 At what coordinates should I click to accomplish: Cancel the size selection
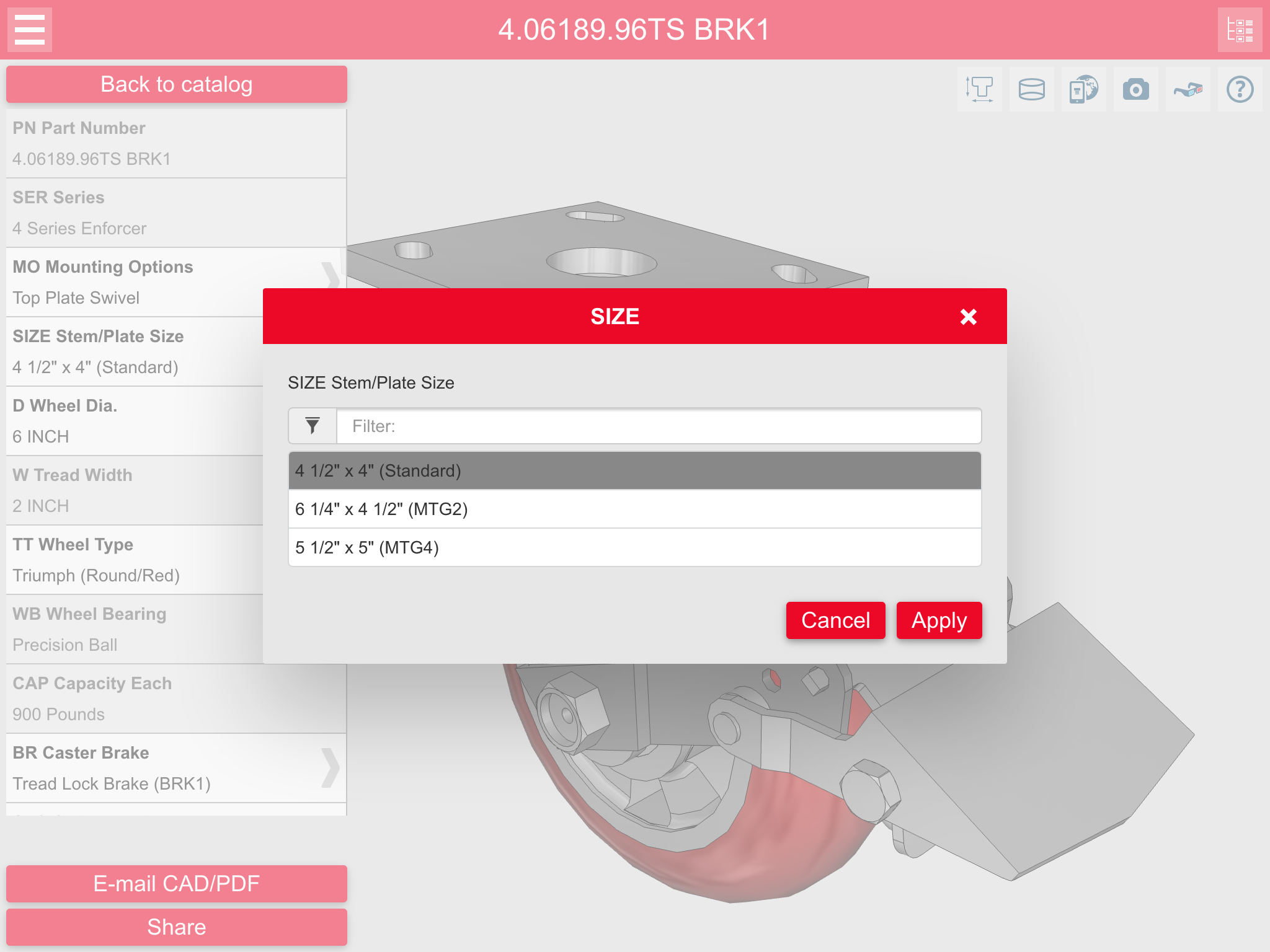click(836, 620)
